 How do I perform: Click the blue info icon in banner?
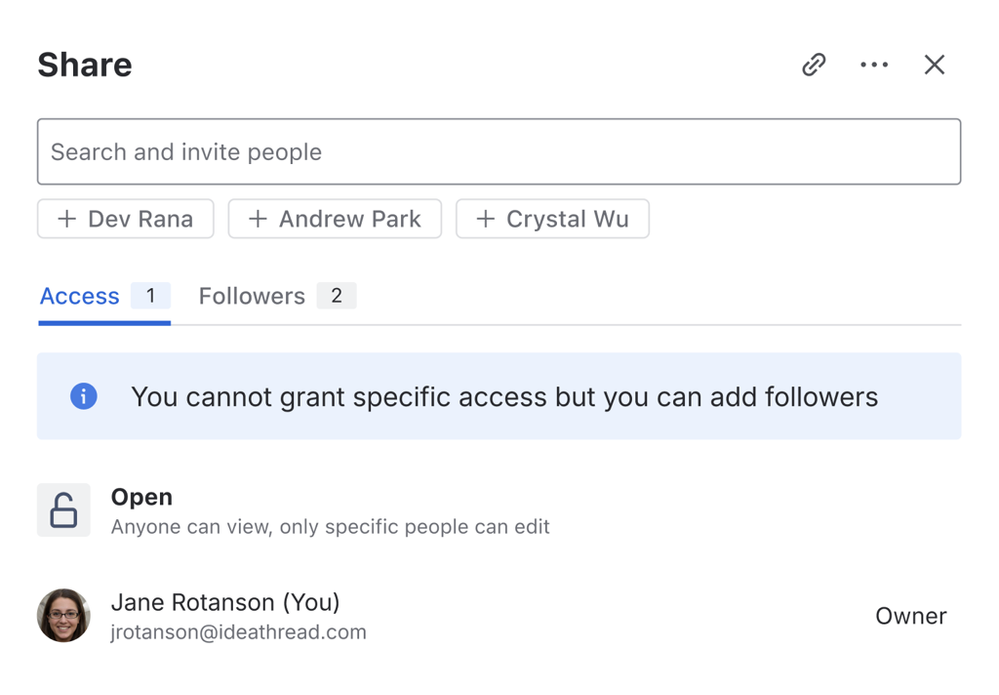[x=84, y=397]
